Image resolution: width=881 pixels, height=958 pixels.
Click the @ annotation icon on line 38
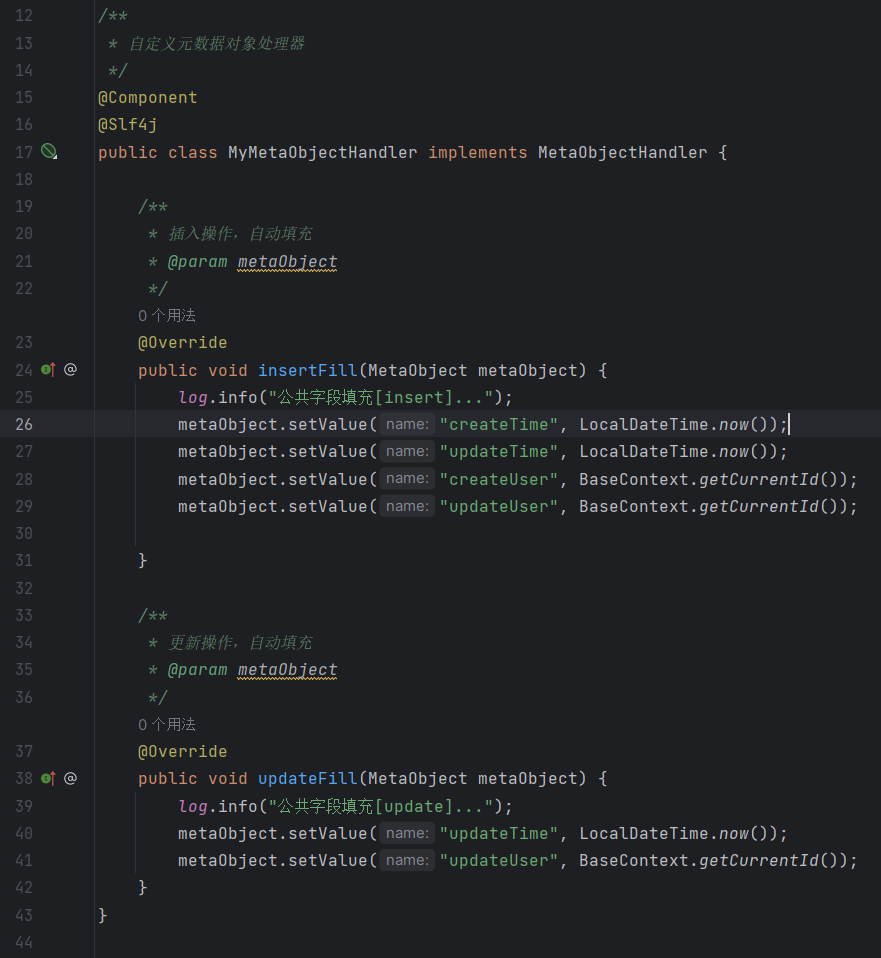[70, 778]
